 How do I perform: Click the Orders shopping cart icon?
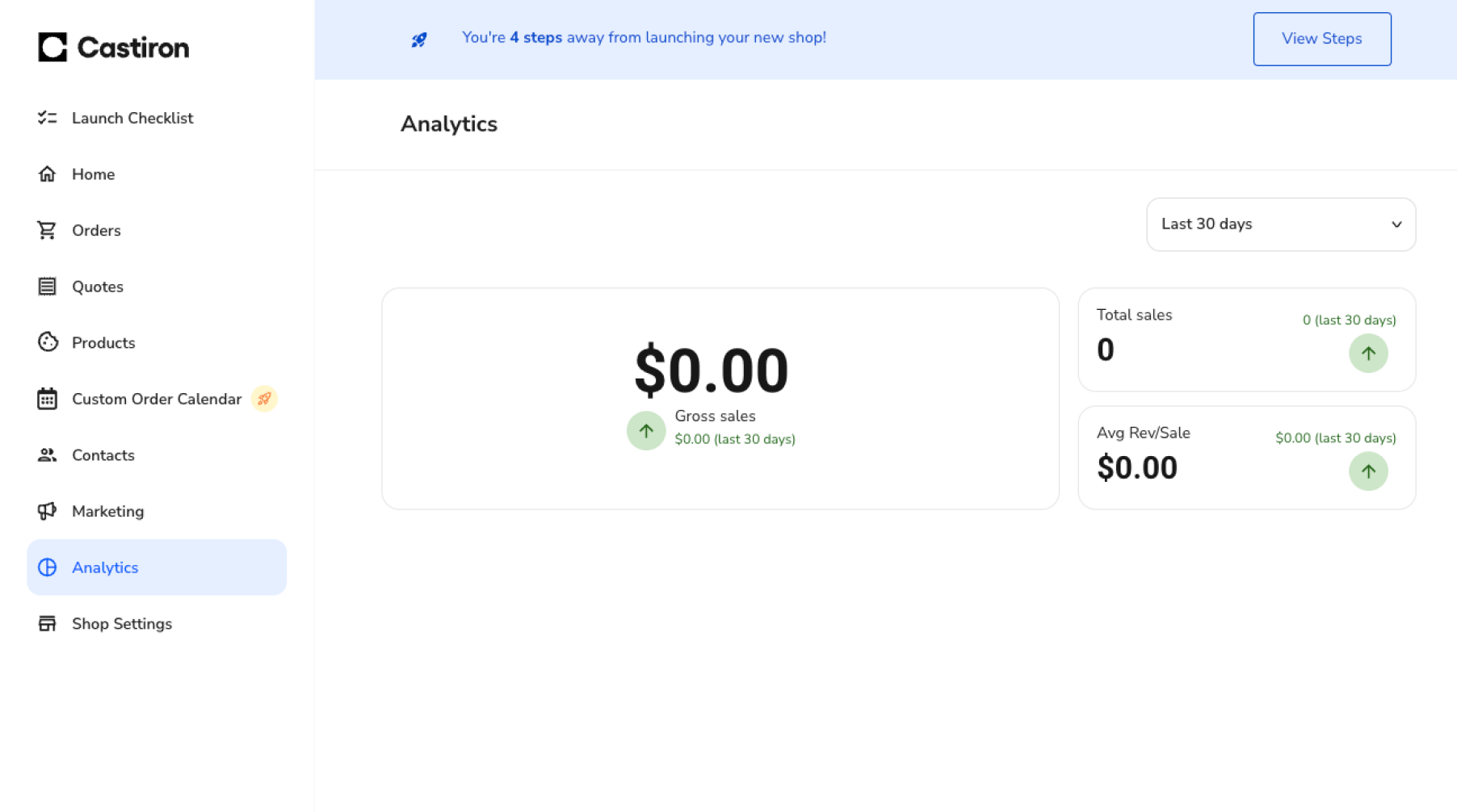coord(47,231)
